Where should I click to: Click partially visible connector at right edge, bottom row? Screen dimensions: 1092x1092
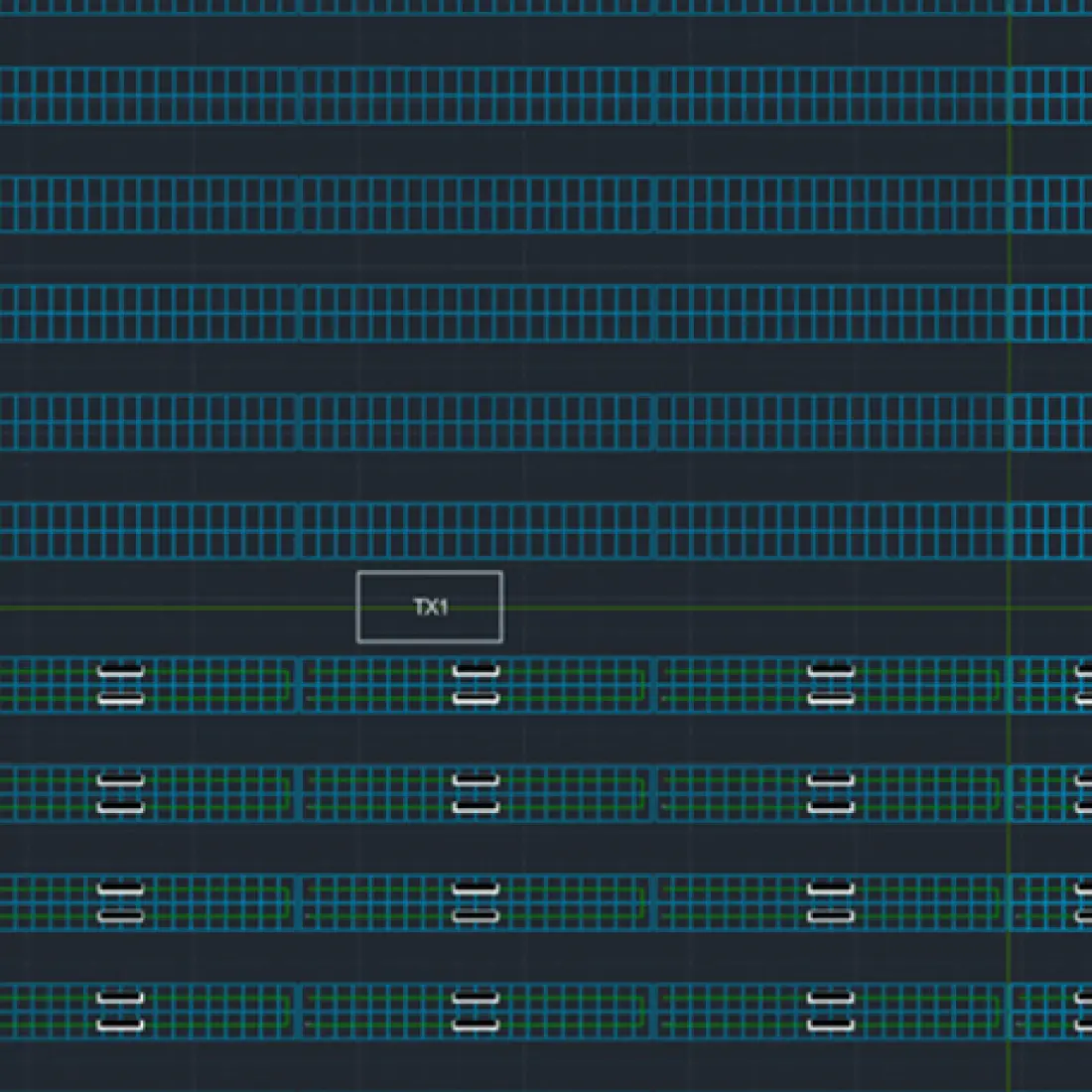coord(1084,1012)
